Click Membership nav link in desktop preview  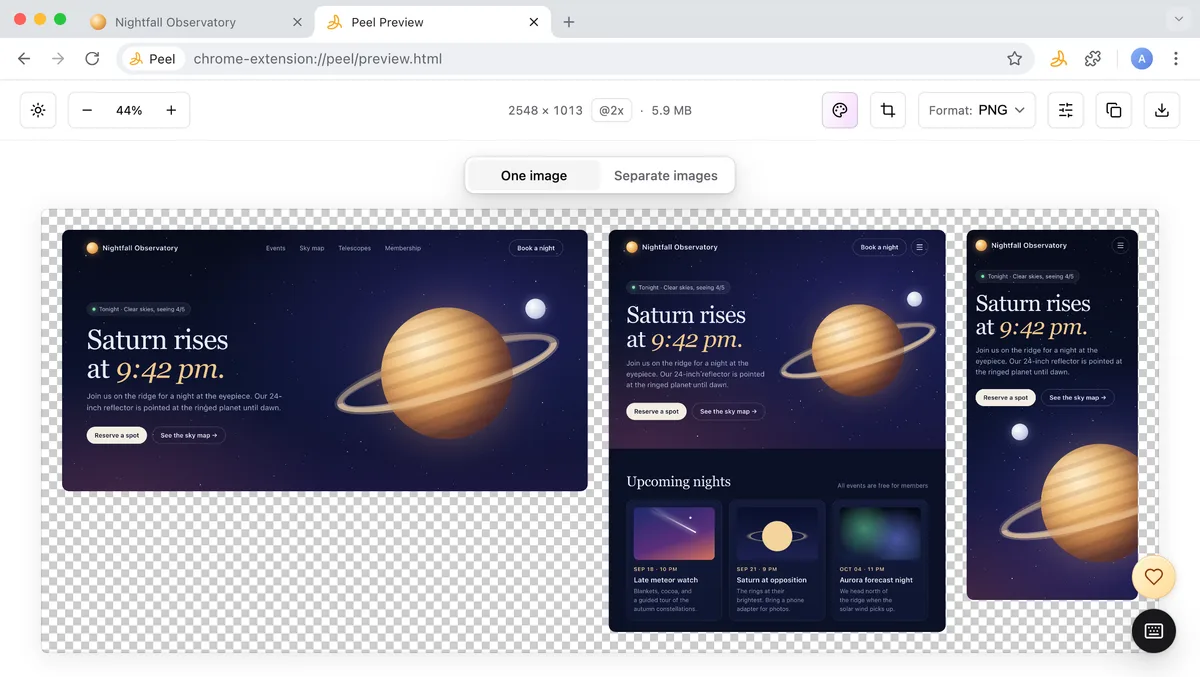(403, 248)
